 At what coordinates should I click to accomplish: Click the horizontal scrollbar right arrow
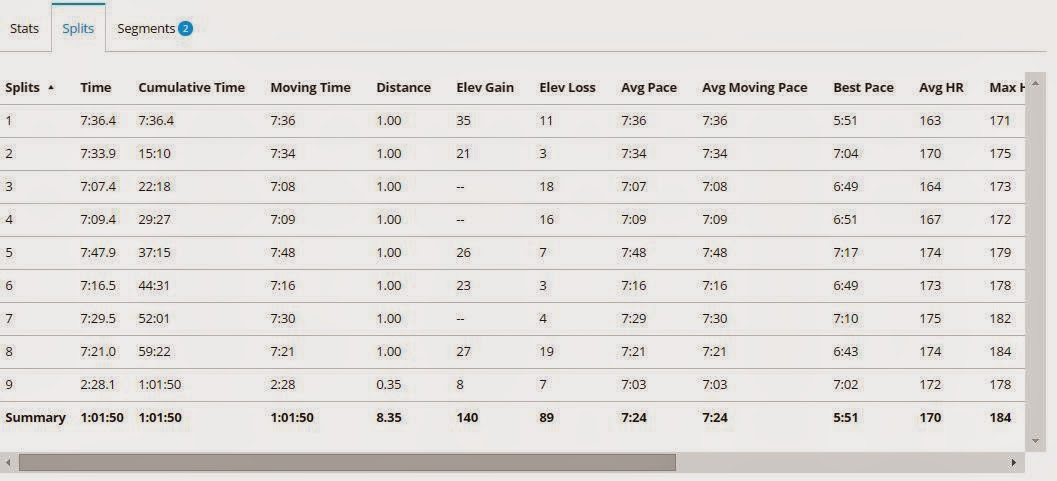pyautogui.click(x=1013, y=462)
